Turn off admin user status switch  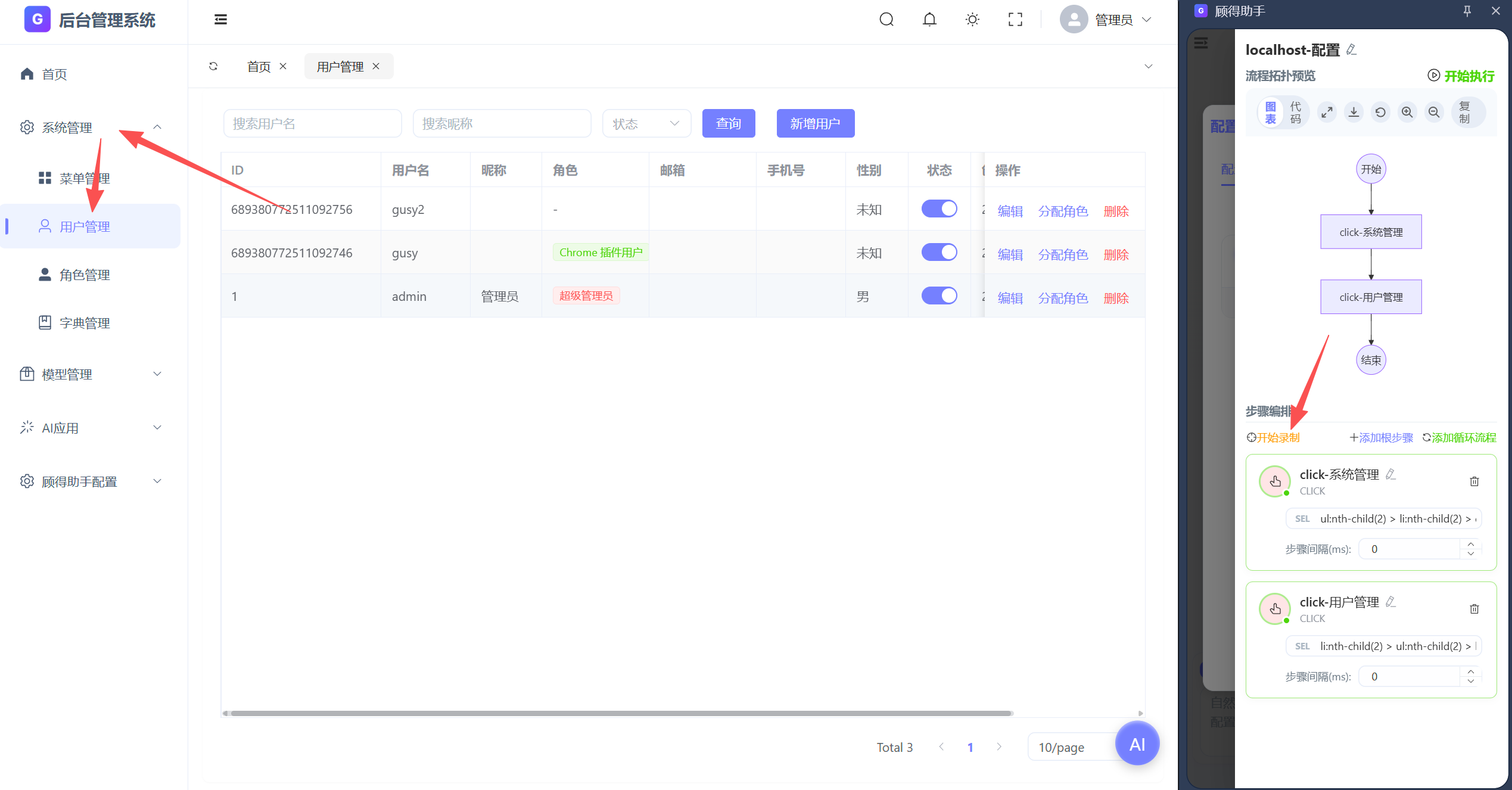pyautogui.click(x=939, y=296)
